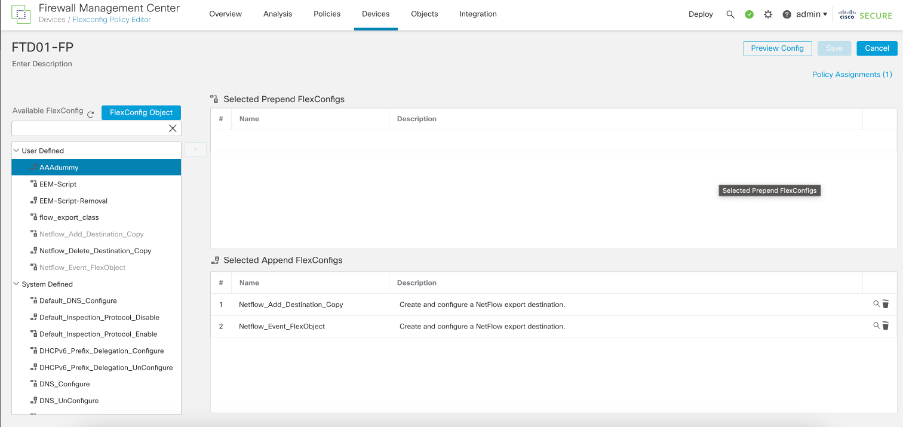
Task: Delete Netflow_Event_FlexObject with trash icon
Action: [x=886, y=326]
